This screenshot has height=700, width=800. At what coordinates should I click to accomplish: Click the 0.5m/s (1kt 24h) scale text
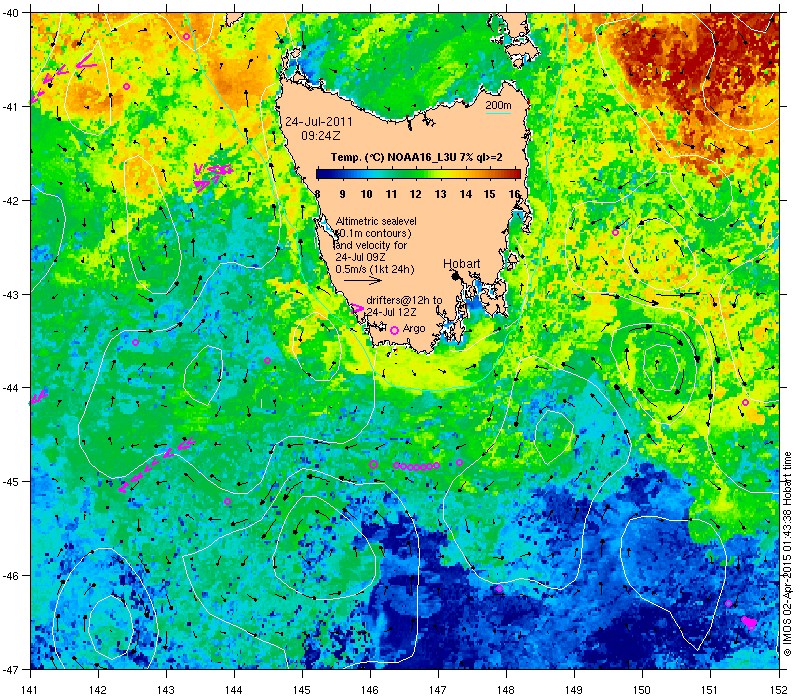tap(375, 269)
